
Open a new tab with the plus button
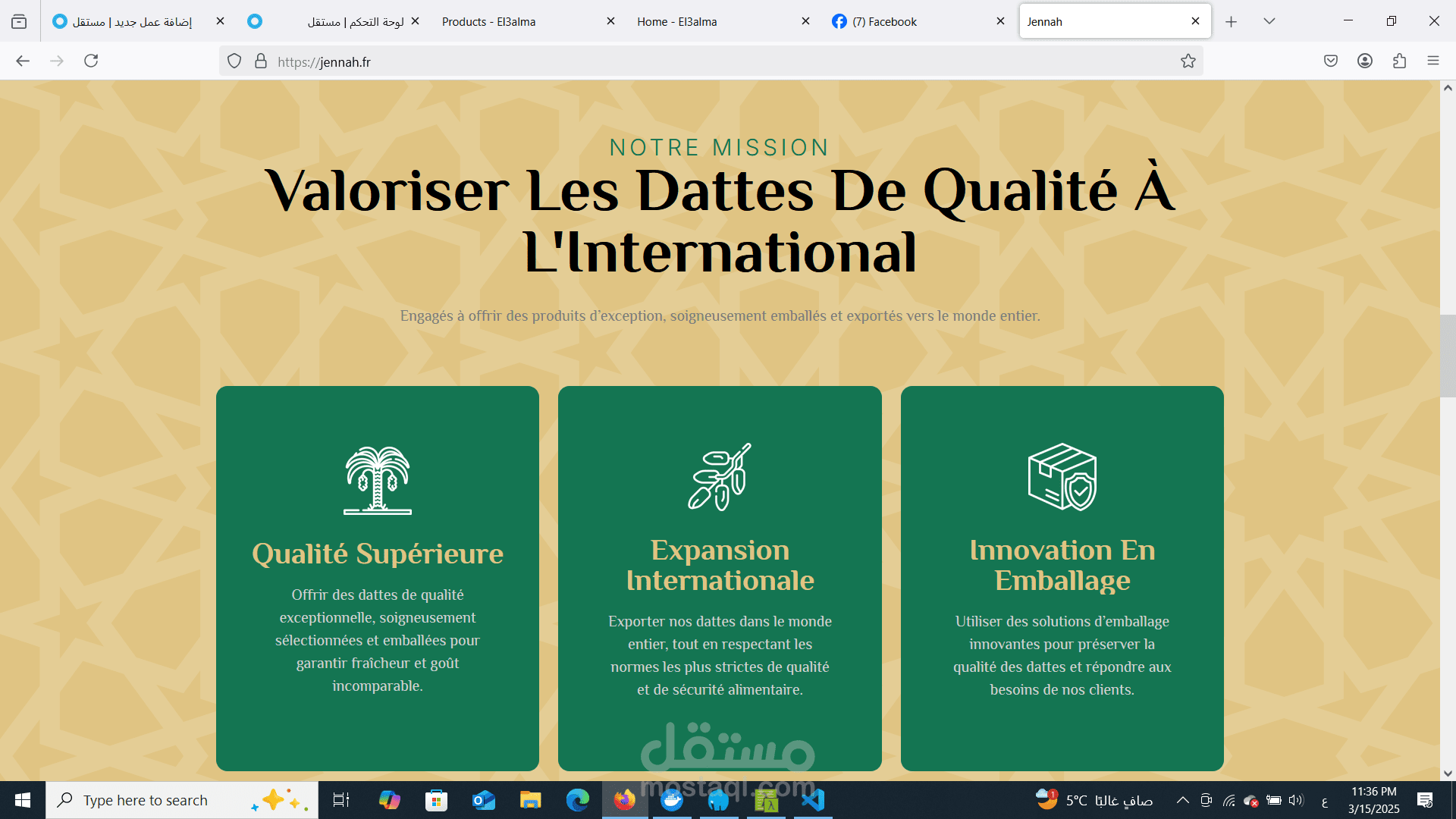point(1231,21)
